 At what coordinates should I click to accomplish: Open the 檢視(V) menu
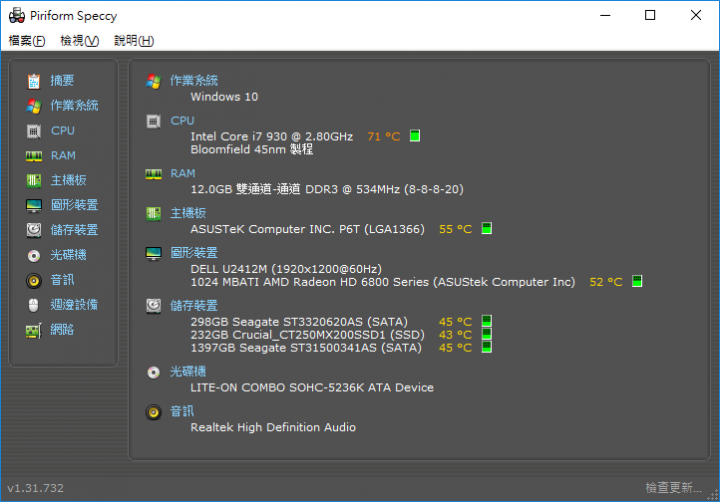click(x=79, y=41)
